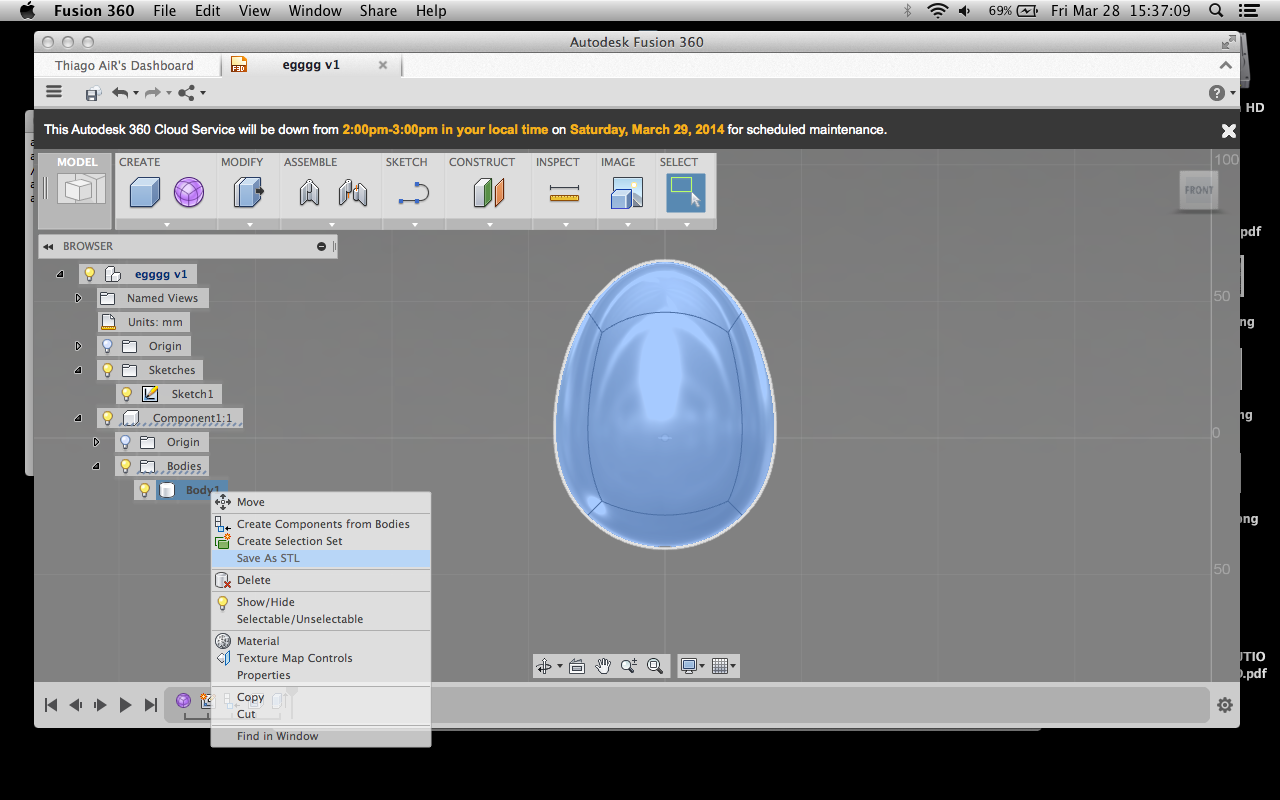Viewport: 1280px width, 800px height.
Task: Open timeline settings gear icon
Action: pos(1225,705)
